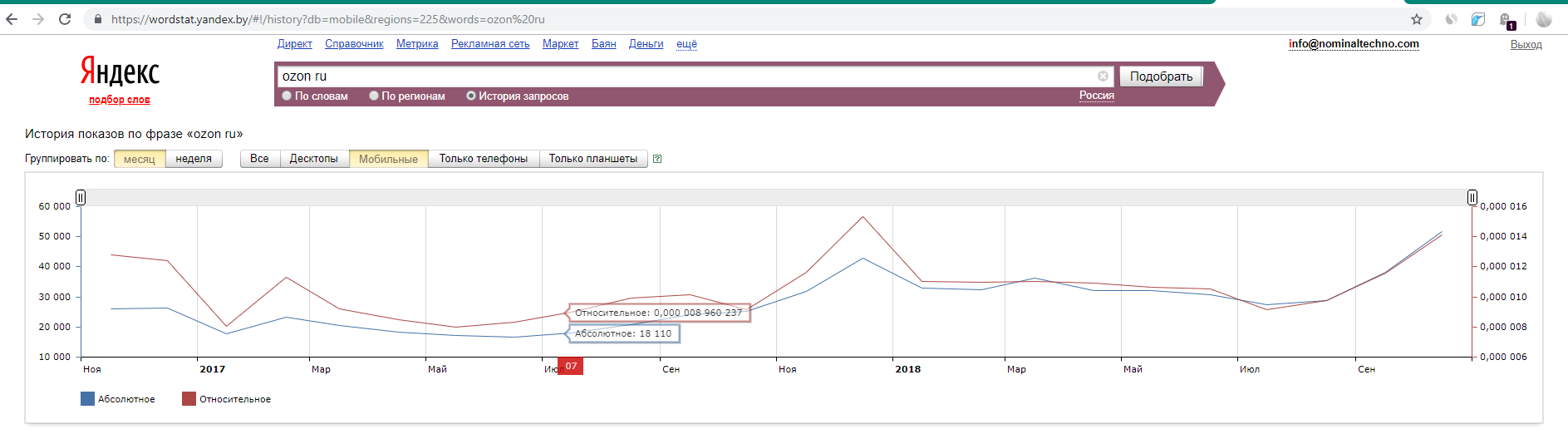
Task: Select the 'По регионам' radio button
Action: 374,96
